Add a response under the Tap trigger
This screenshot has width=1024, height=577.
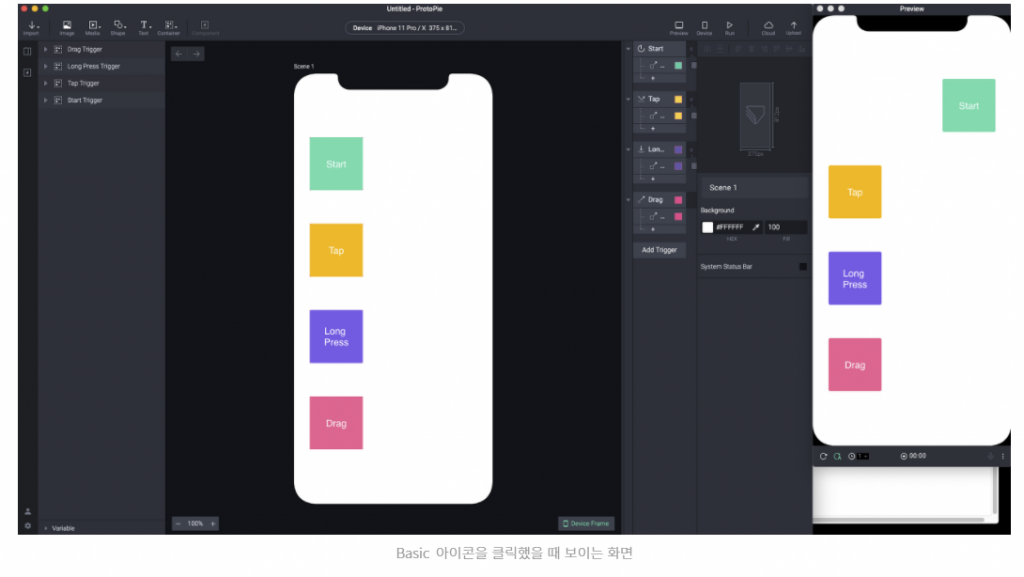(652, 129)
